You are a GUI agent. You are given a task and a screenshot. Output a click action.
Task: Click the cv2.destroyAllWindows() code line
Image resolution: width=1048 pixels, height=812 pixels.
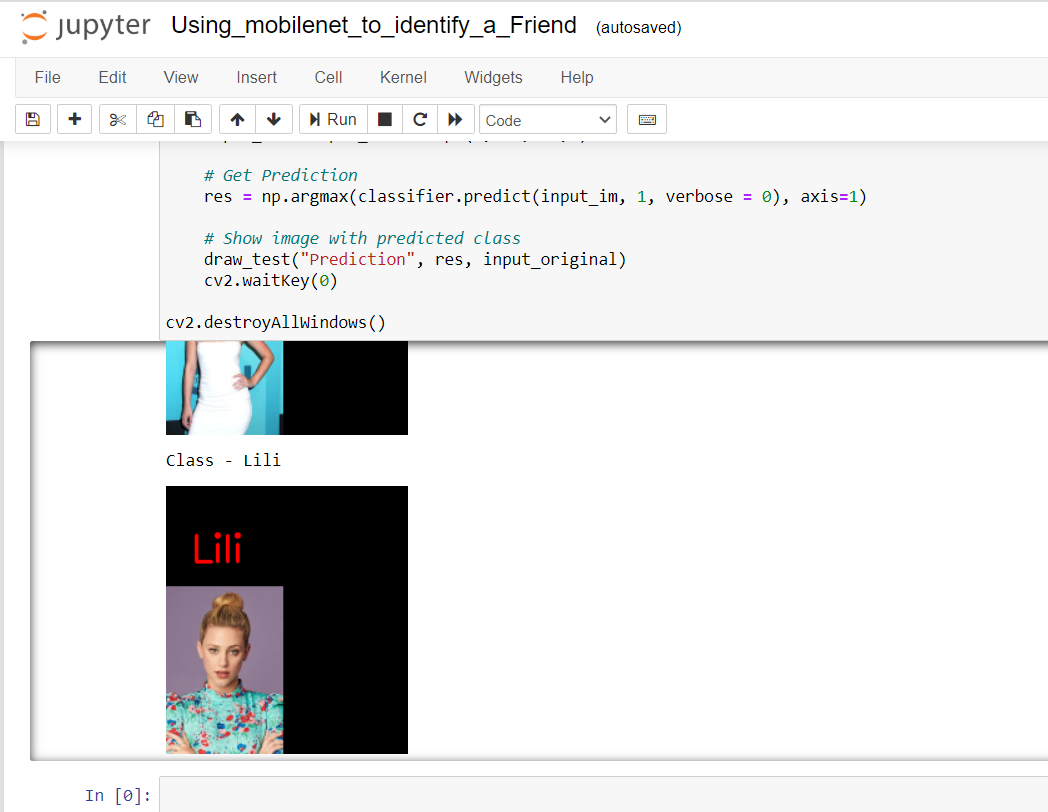(276, 323)
